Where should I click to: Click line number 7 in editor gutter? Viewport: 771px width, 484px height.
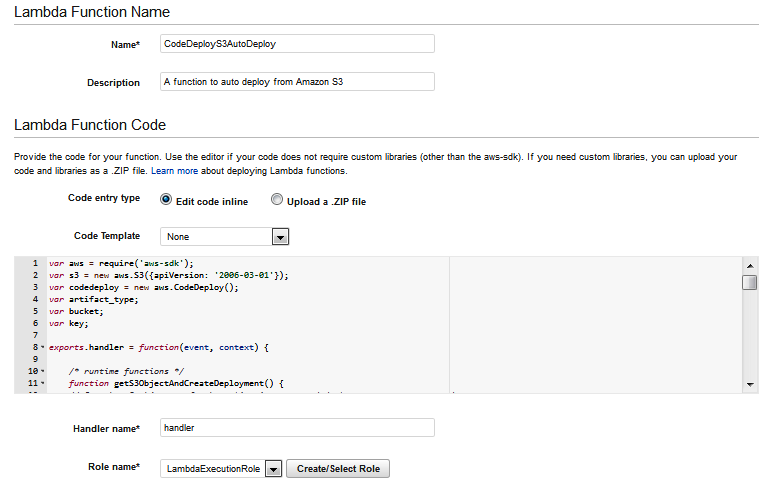pyautogui.click(x=34, y=335)
